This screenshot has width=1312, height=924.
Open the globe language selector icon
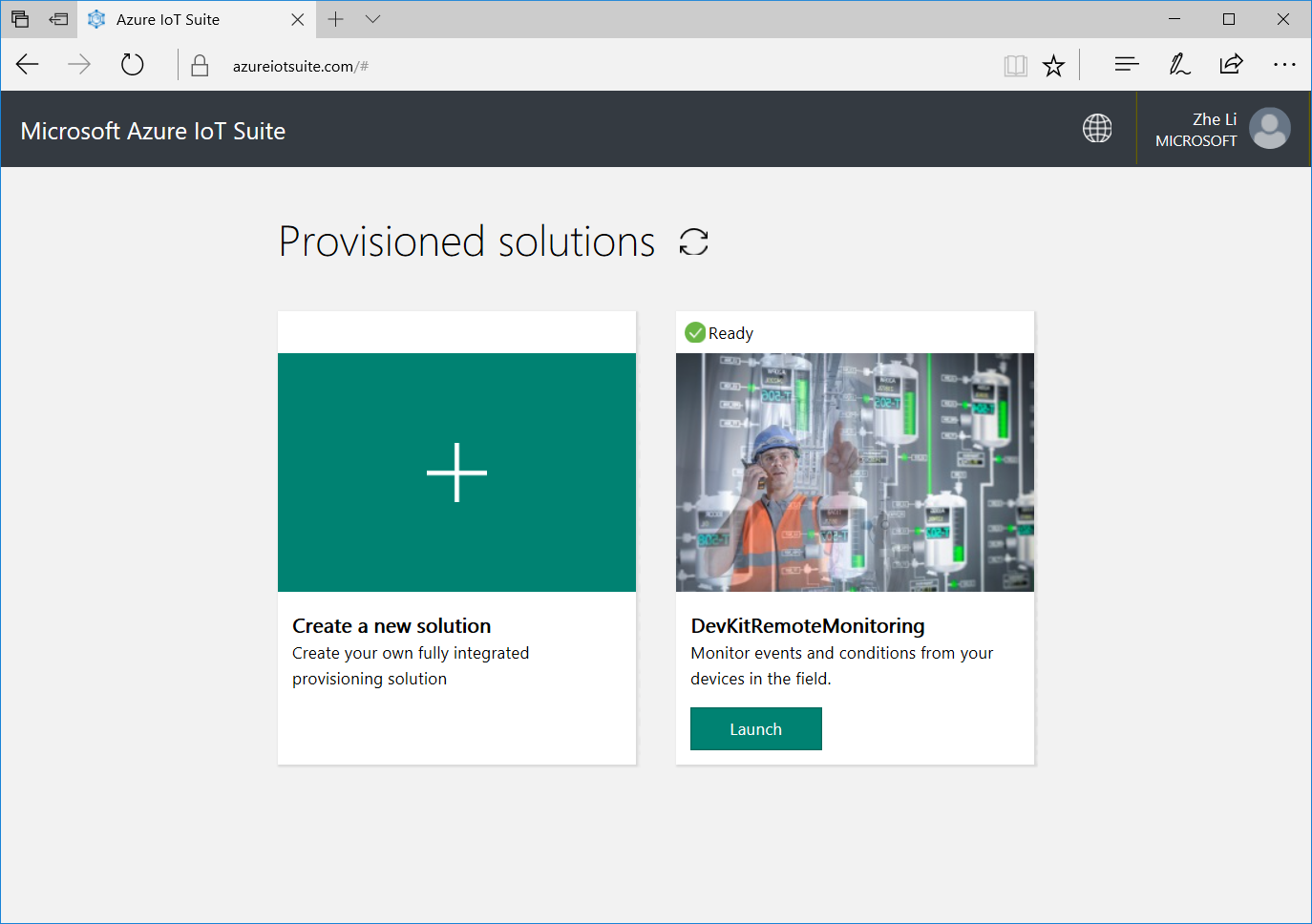coord(1097,128)
